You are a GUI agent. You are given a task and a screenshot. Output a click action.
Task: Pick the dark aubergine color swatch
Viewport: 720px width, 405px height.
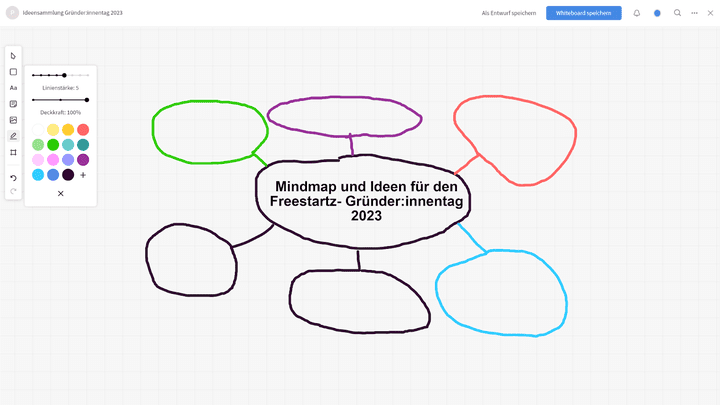68,174
